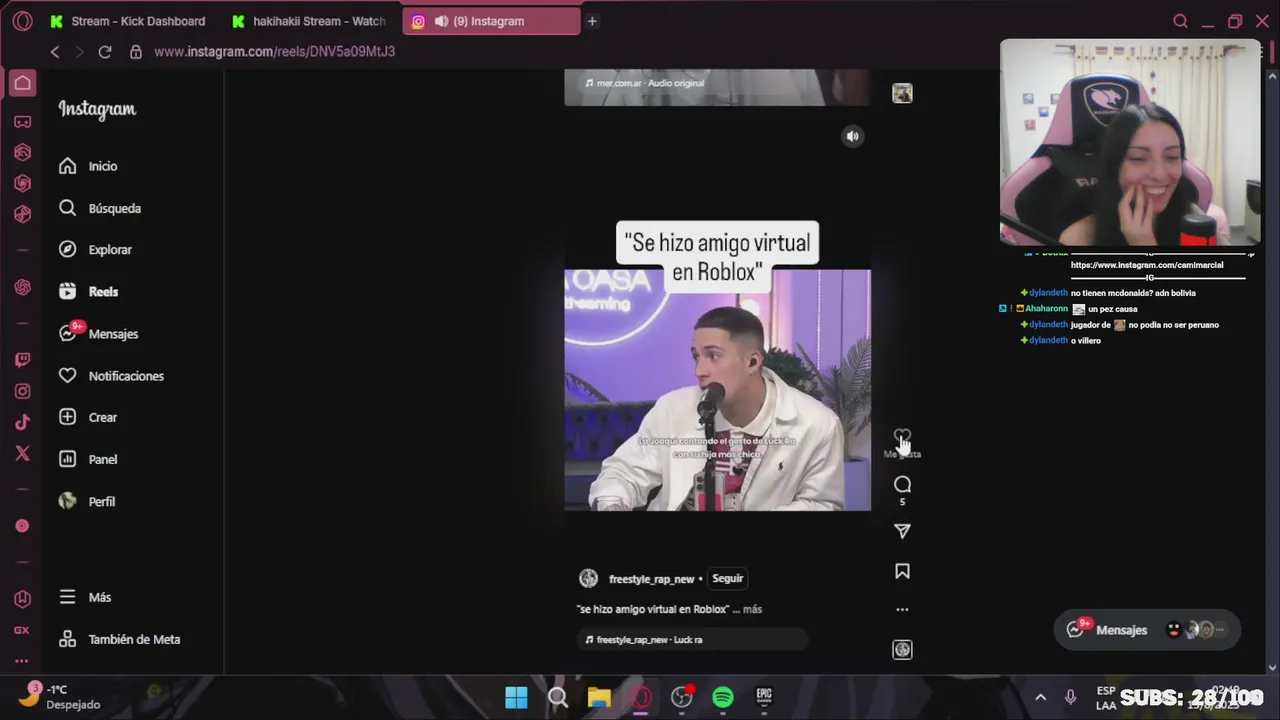The image size is (1280, 720).
Task: Open freestyle_rap_new profile link
Action: (x=651, y=579)
